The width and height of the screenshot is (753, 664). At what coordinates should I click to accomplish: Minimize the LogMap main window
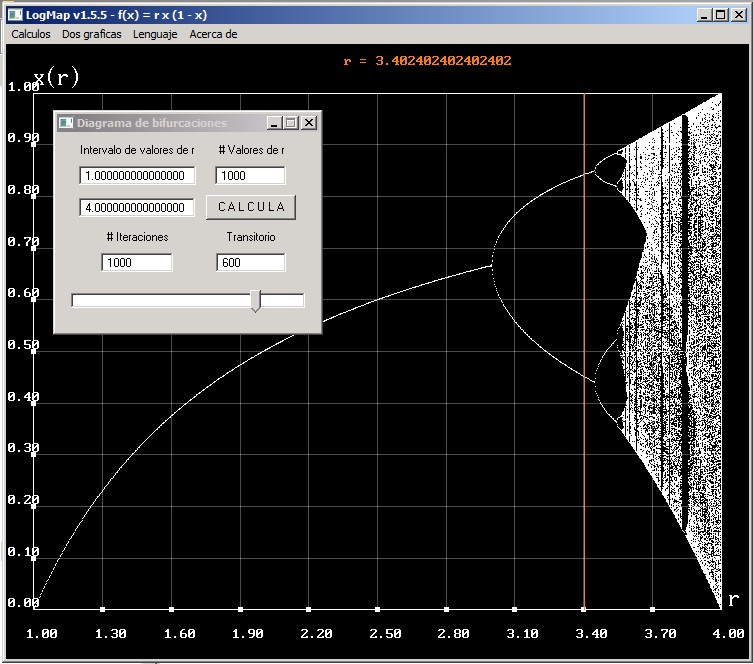point(704,15)
